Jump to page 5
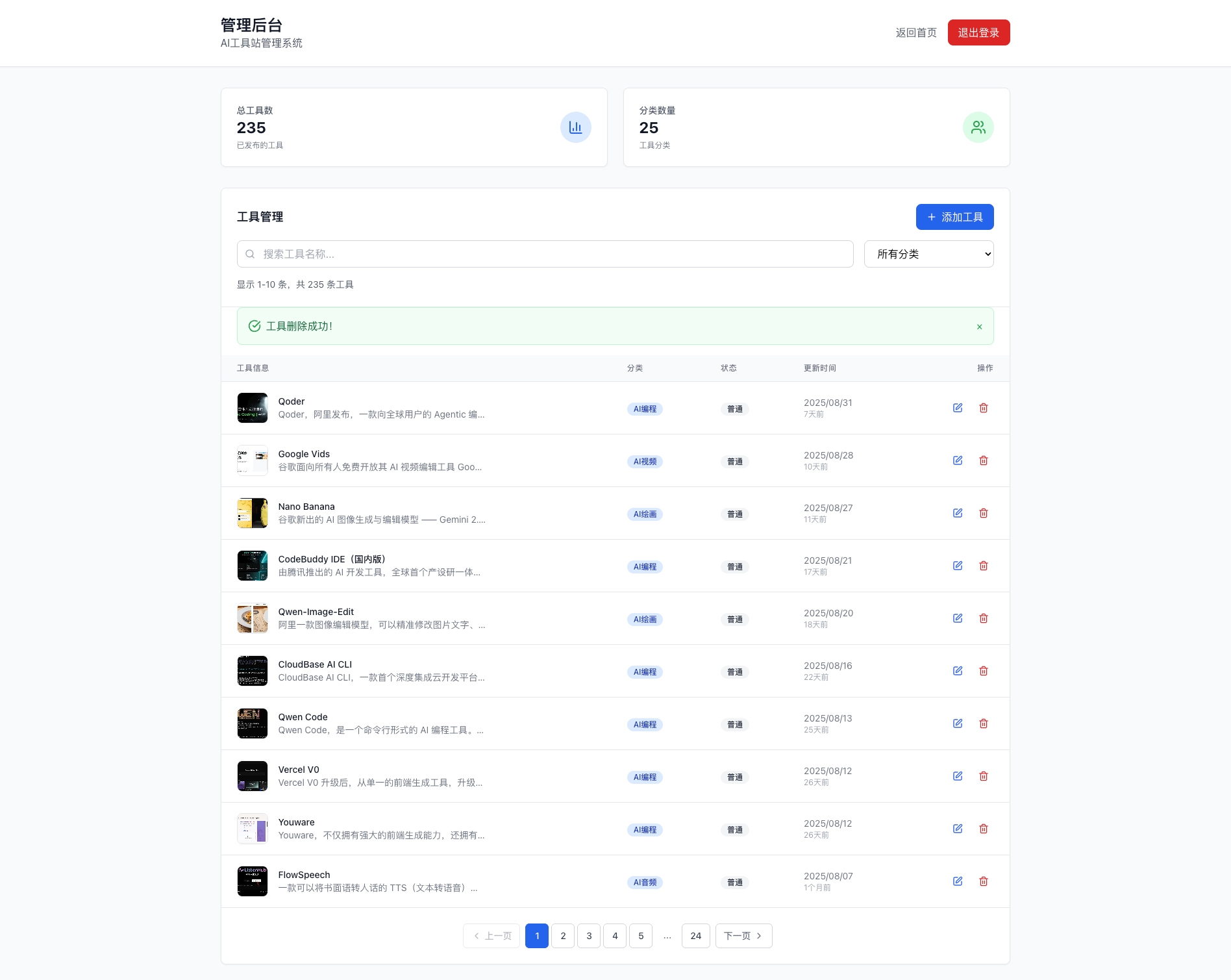Viewport: 1231px width, 980px height. (641, 936)
